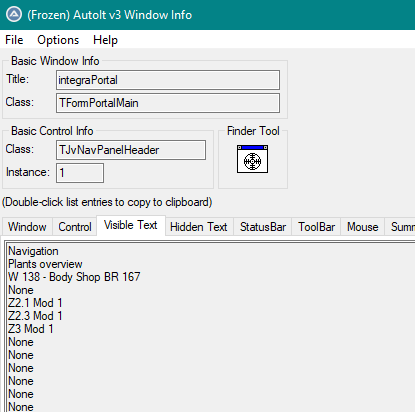Screen dimensions: 415x412
Task: Click the Title field containing integraPortal
Action: [168, 80]
